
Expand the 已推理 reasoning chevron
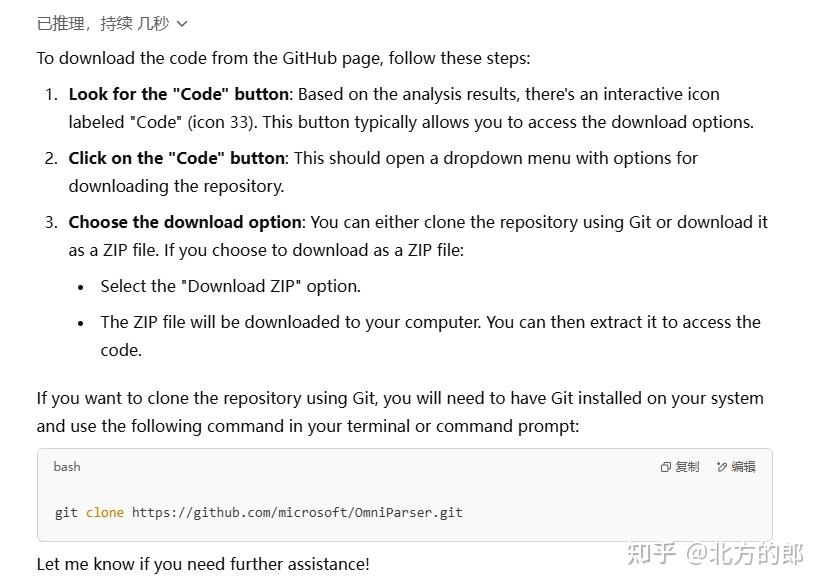(182, 24)
